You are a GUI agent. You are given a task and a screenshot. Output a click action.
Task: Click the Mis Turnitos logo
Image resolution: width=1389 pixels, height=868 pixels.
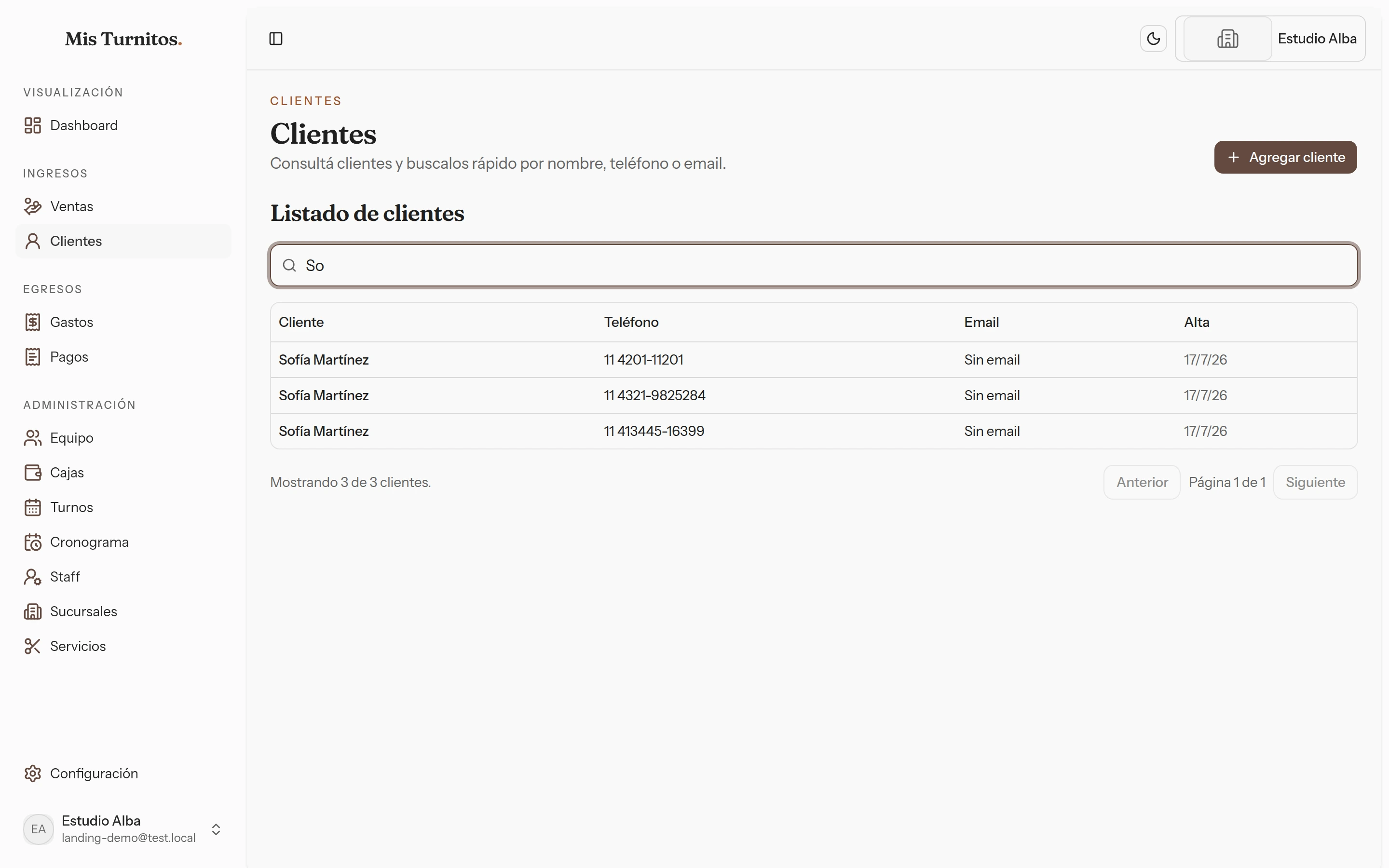[x=123, y=39]
